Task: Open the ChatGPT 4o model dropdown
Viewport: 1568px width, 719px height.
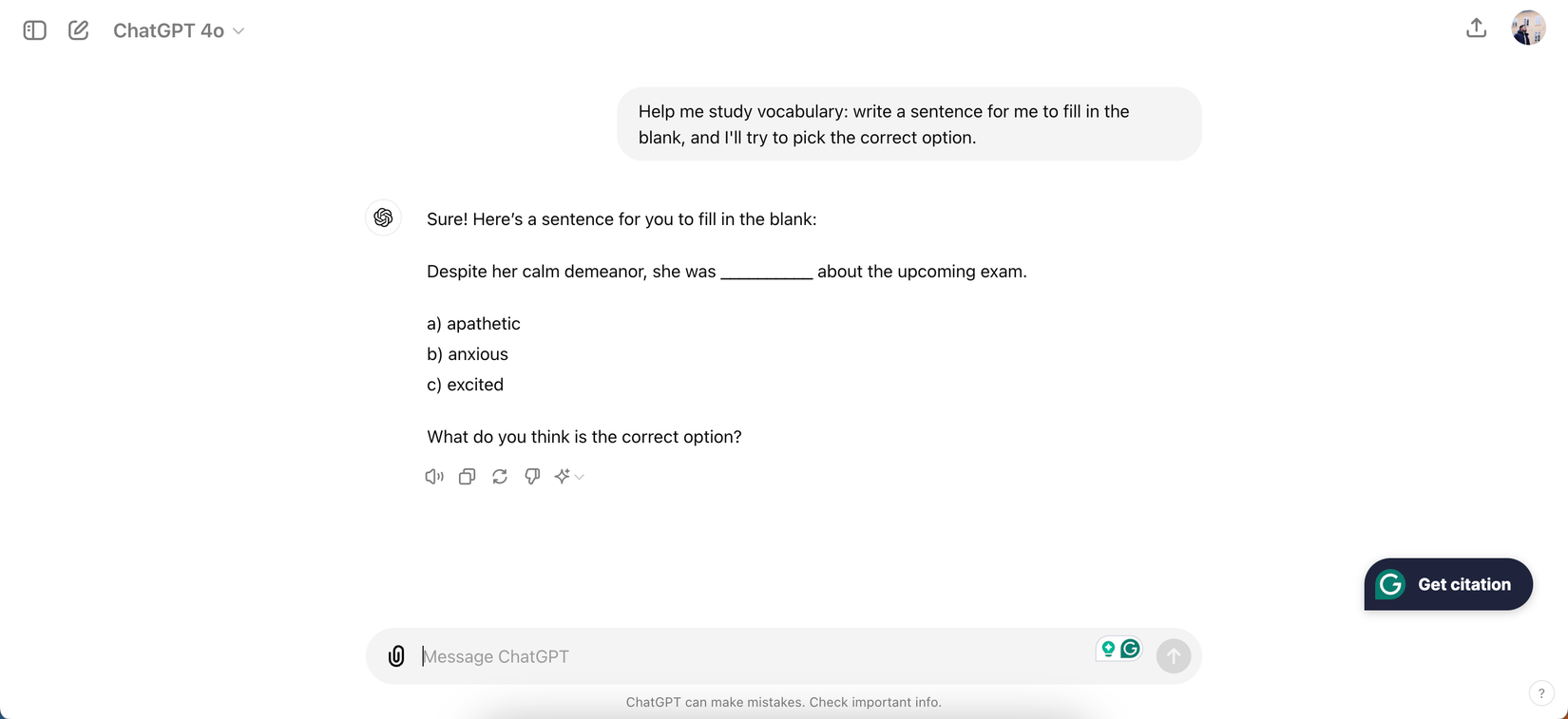Action: (x=179, y=30)
